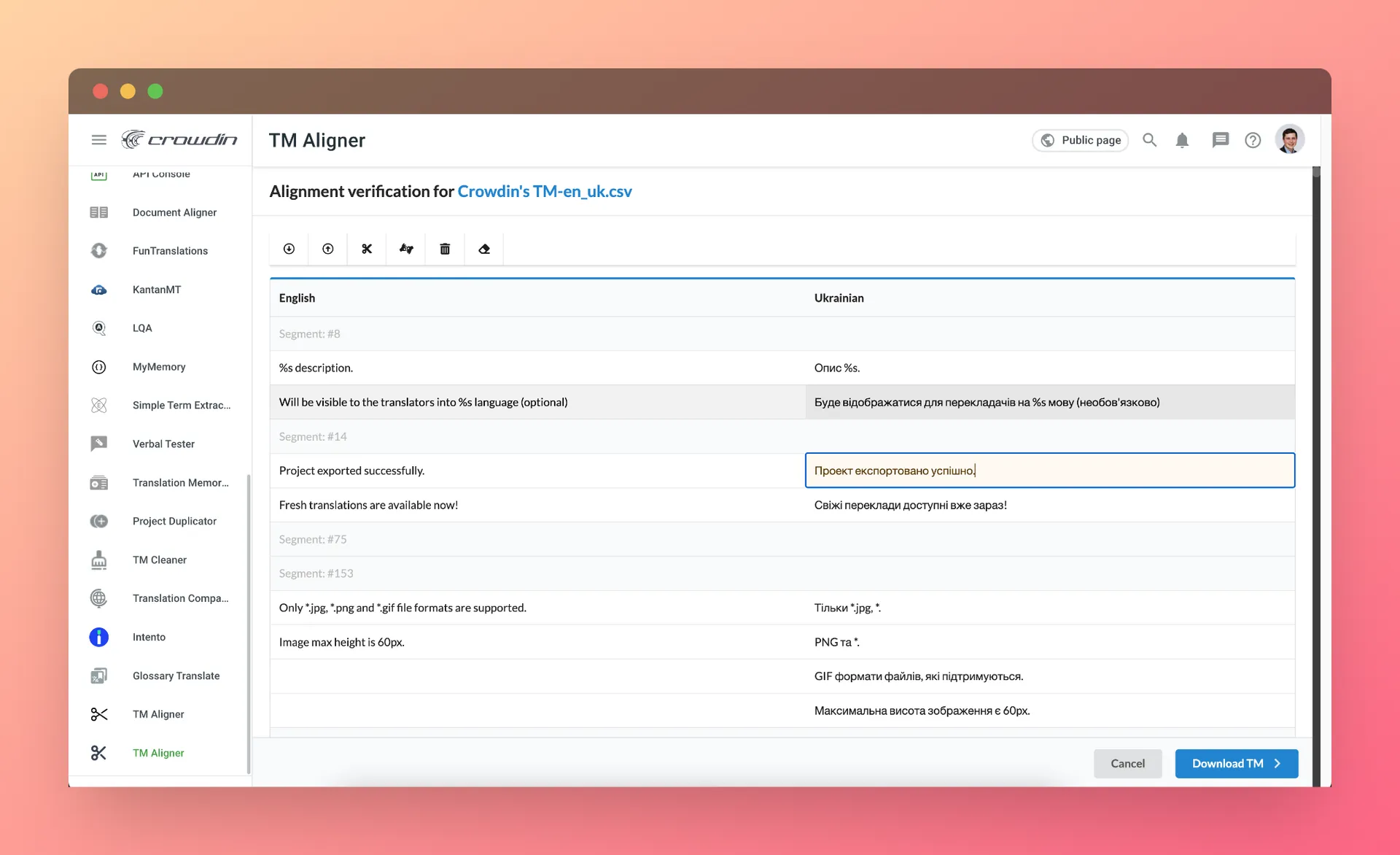The height and width of the screenshot is (855, 1400).
Task: Click the Translation Memory sidebar icon
Action: [99, 483]
